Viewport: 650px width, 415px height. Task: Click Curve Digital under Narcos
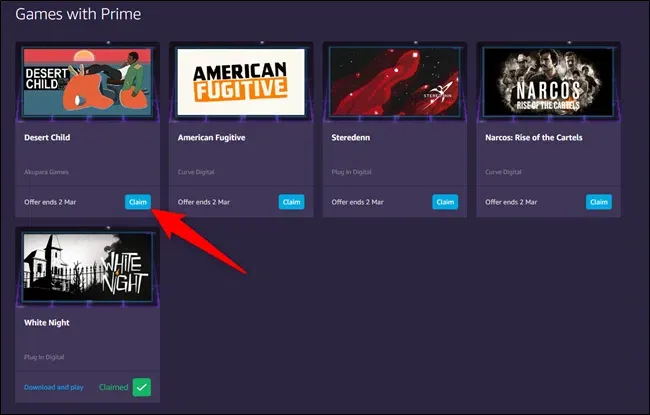pyautogui.click(x=503, y=172)
